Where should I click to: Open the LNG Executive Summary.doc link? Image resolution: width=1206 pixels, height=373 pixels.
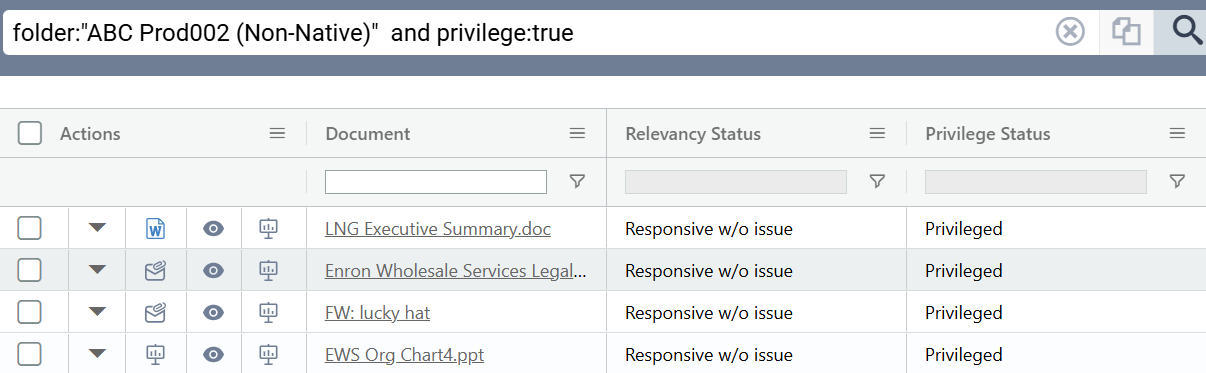438,229
